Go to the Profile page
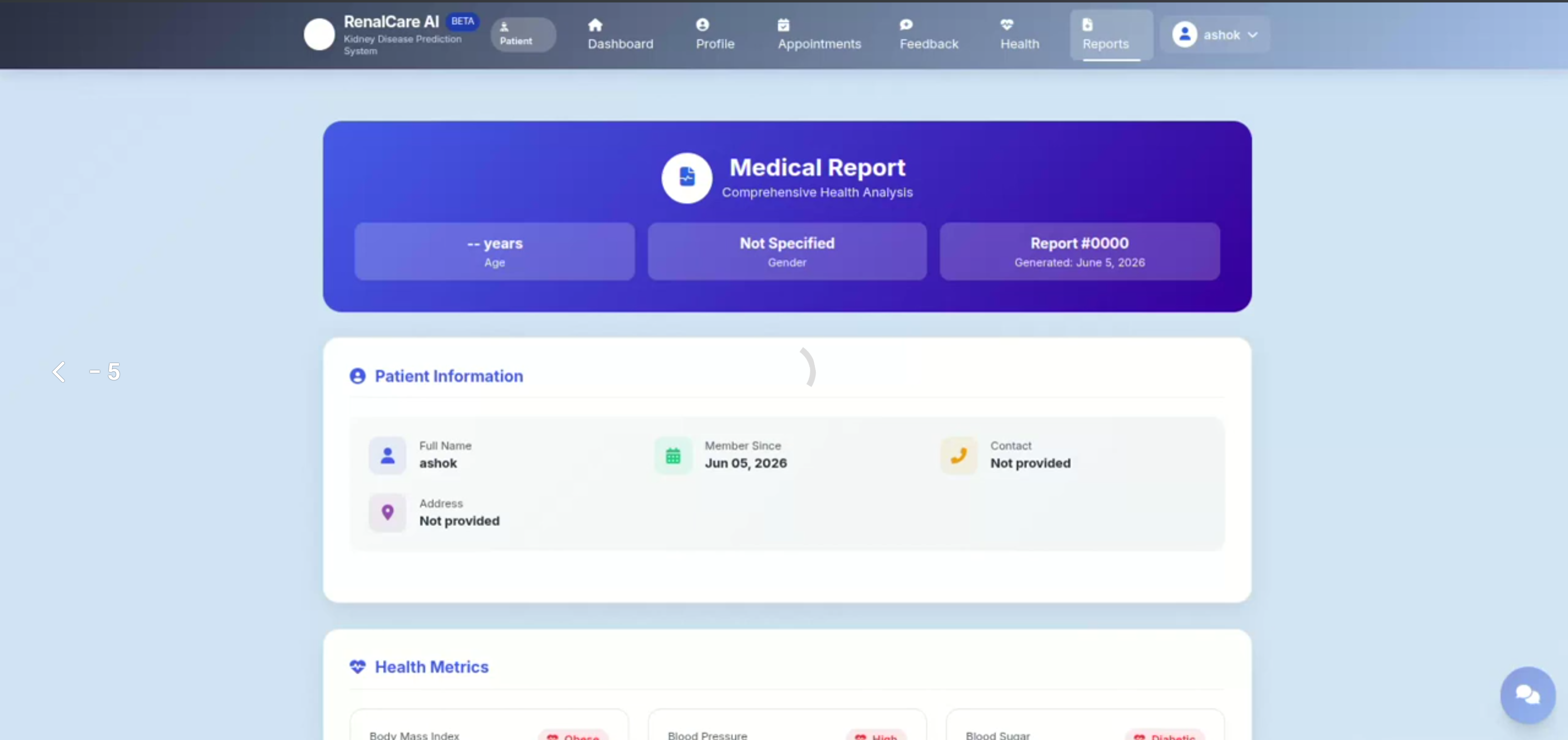The width and height of the screenshot is (1568, 740). coord(715,35)
